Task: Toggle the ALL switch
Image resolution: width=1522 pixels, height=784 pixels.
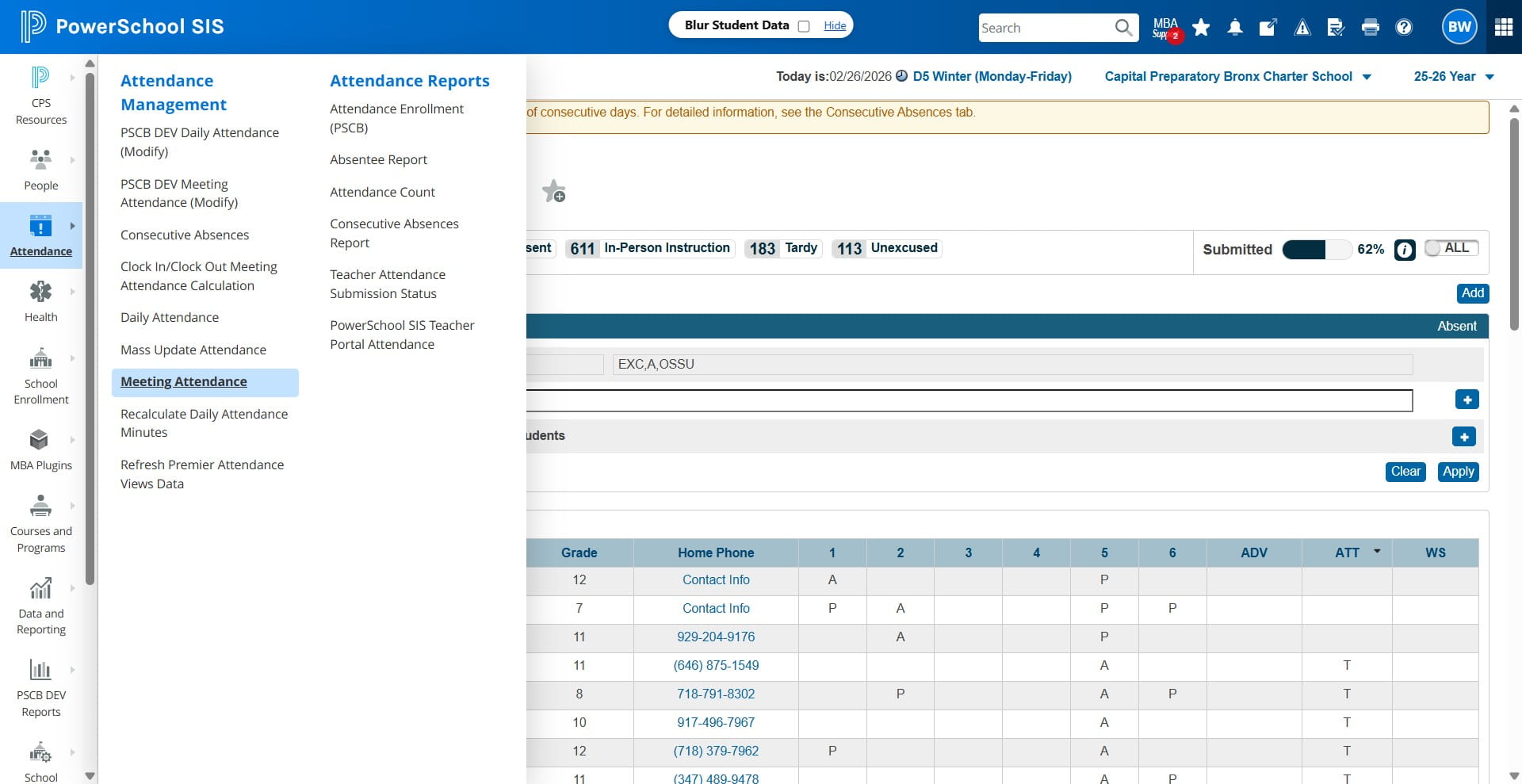Action: point(1451,248)
